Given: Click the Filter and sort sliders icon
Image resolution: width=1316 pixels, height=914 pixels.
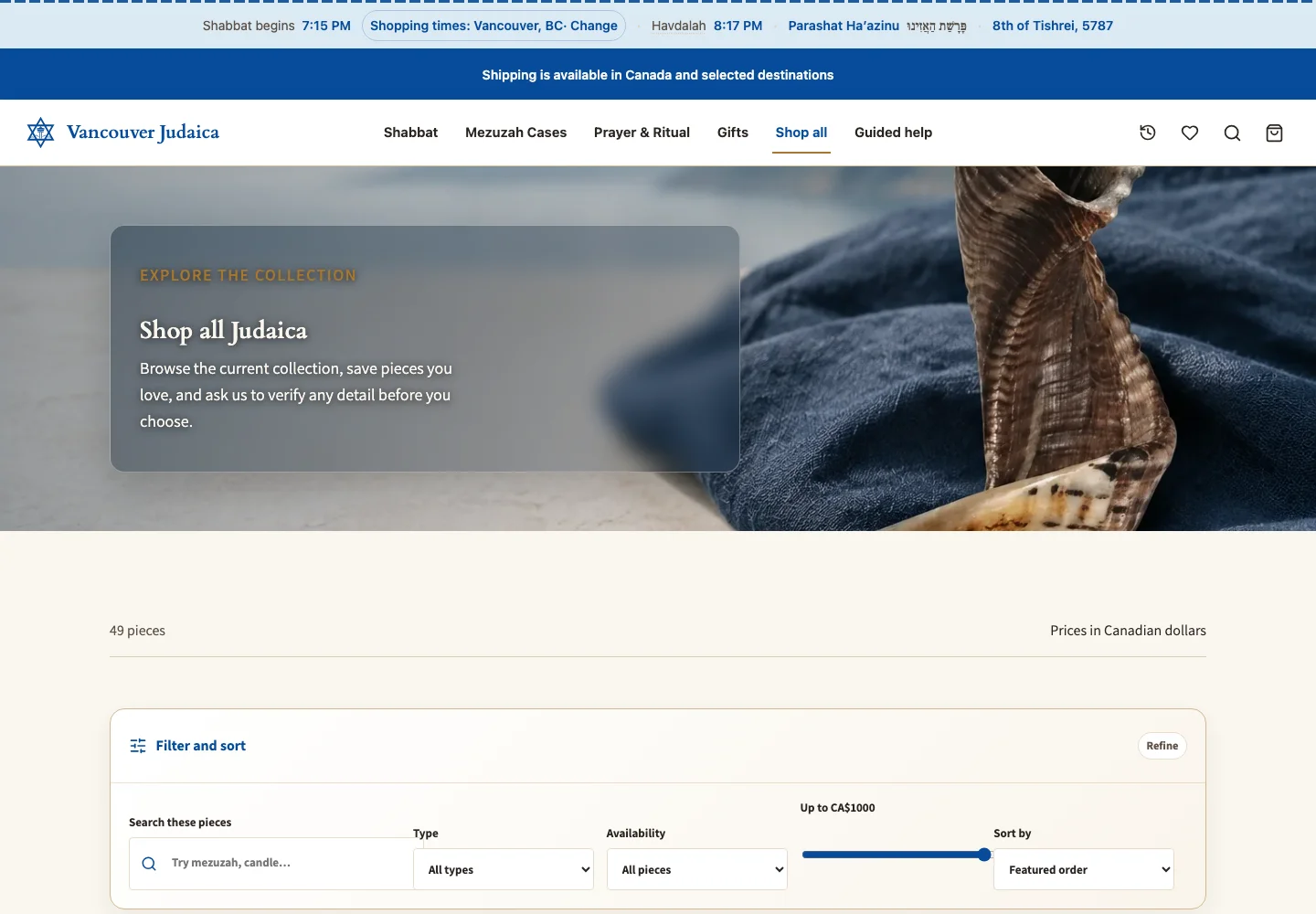Looking at the screenshot, I should point(138,746).
